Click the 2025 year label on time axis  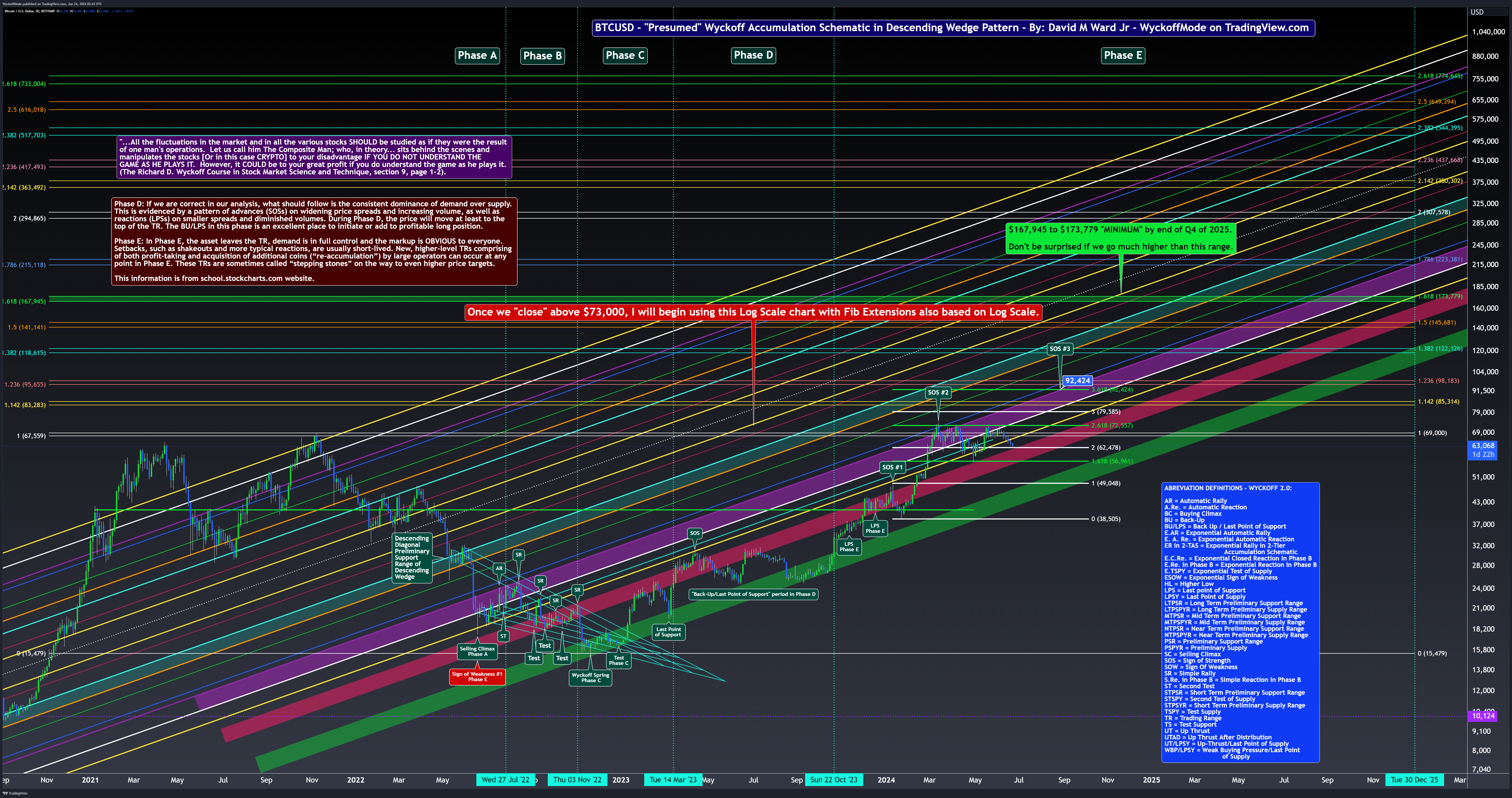point(1151,780)
